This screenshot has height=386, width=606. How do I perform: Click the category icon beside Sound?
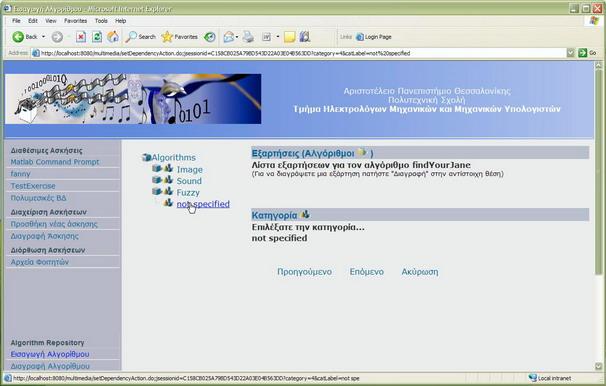point(168,180)
